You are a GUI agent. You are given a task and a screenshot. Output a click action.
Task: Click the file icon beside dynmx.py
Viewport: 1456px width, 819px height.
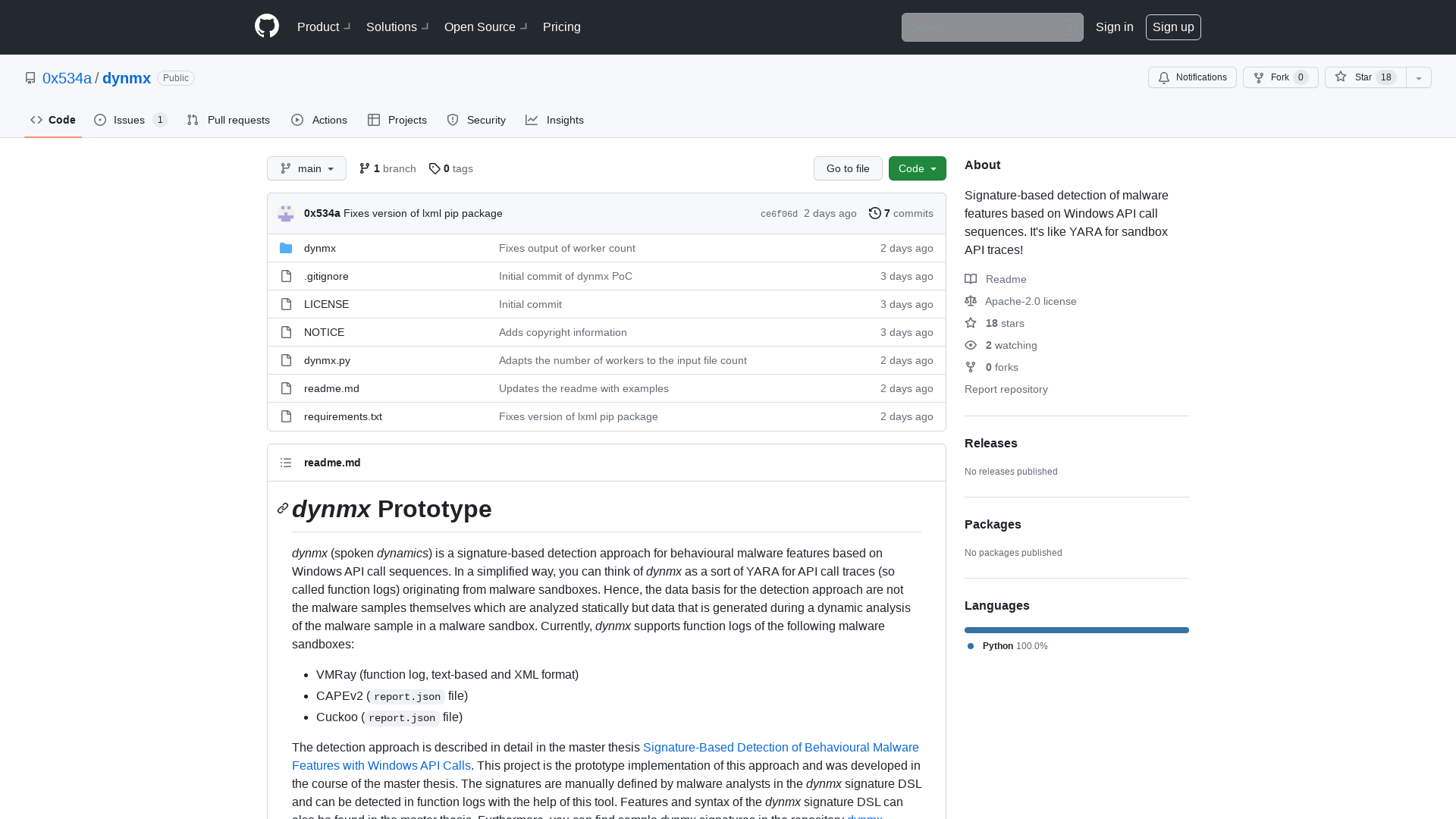(286, 360)
